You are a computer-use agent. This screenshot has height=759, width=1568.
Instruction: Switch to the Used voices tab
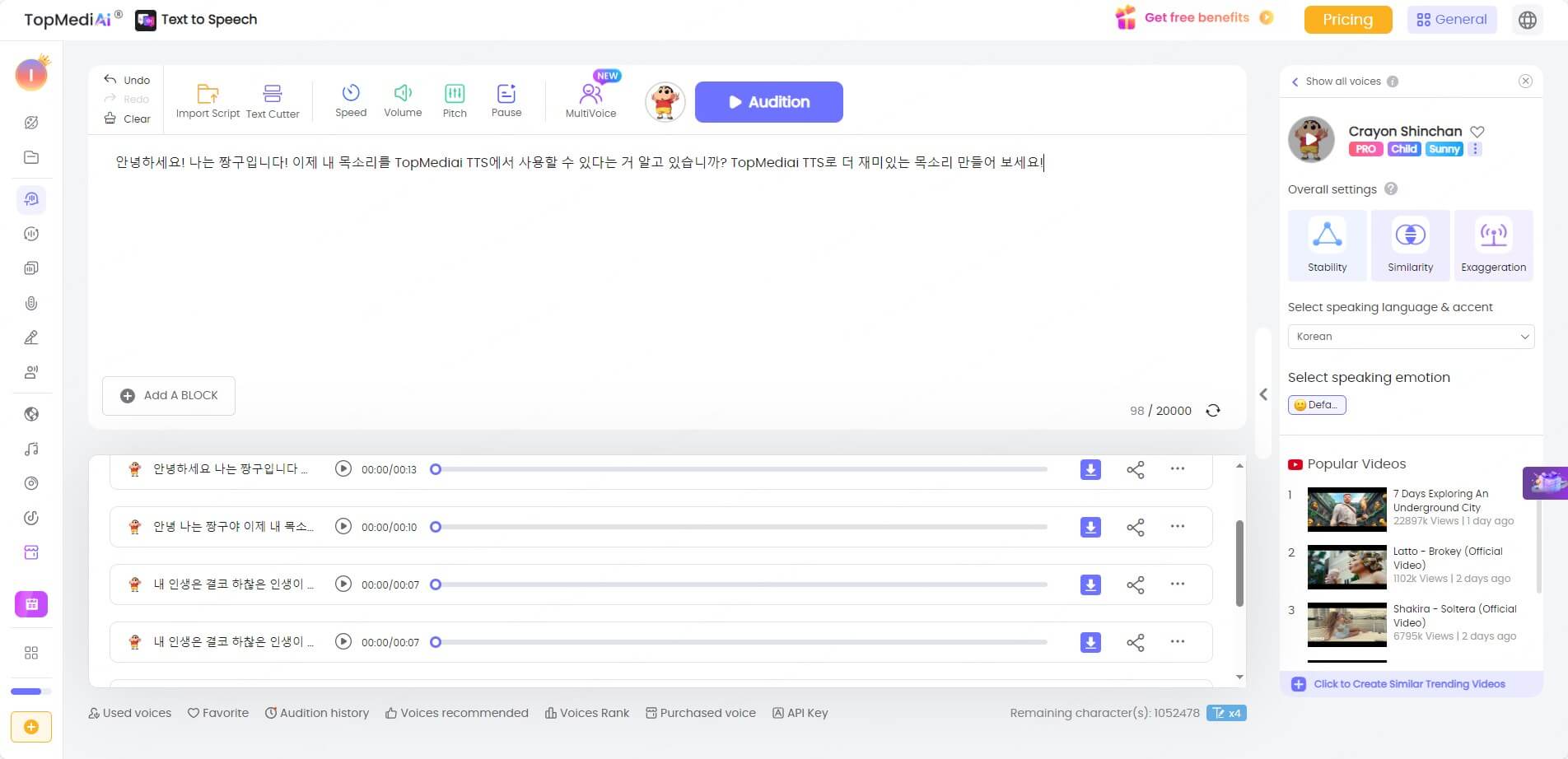point(130,713)
